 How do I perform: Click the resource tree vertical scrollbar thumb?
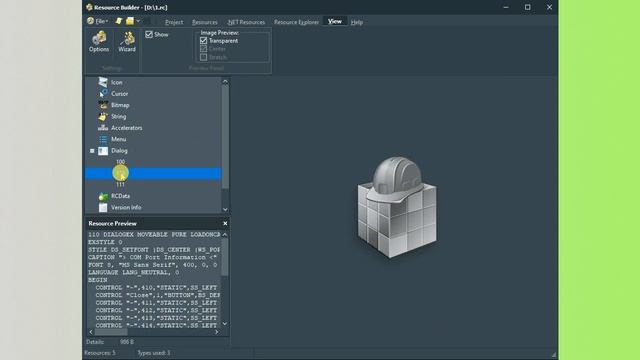225,137
